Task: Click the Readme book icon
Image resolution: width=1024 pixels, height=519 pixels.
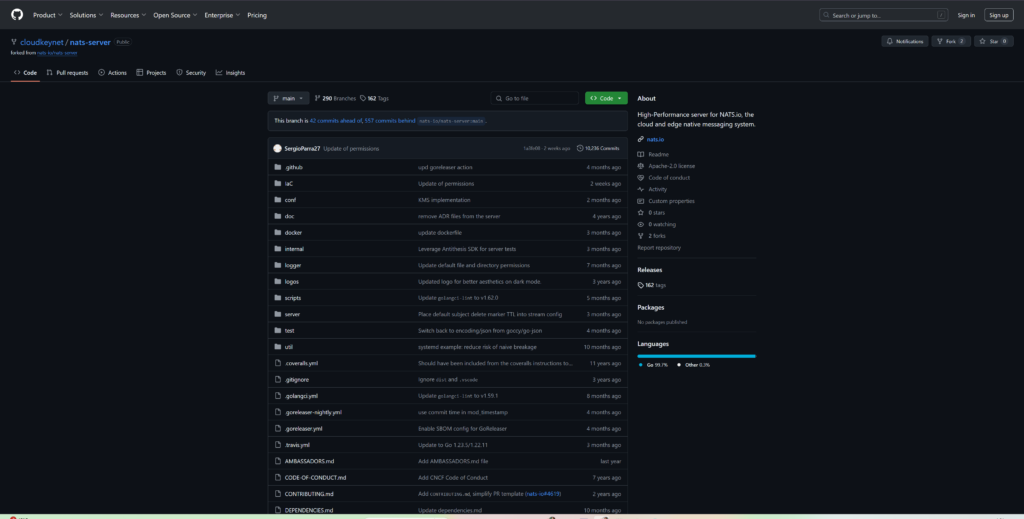Action: (641, 154)
